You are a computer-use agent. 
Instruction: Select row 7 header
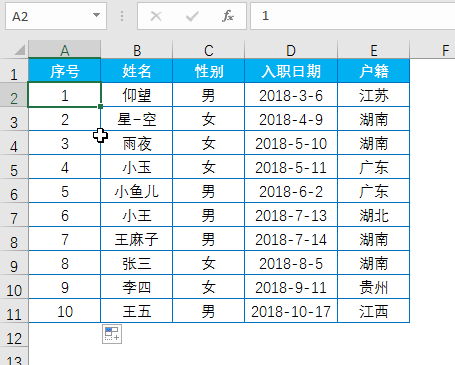click(x=14, y=215)
